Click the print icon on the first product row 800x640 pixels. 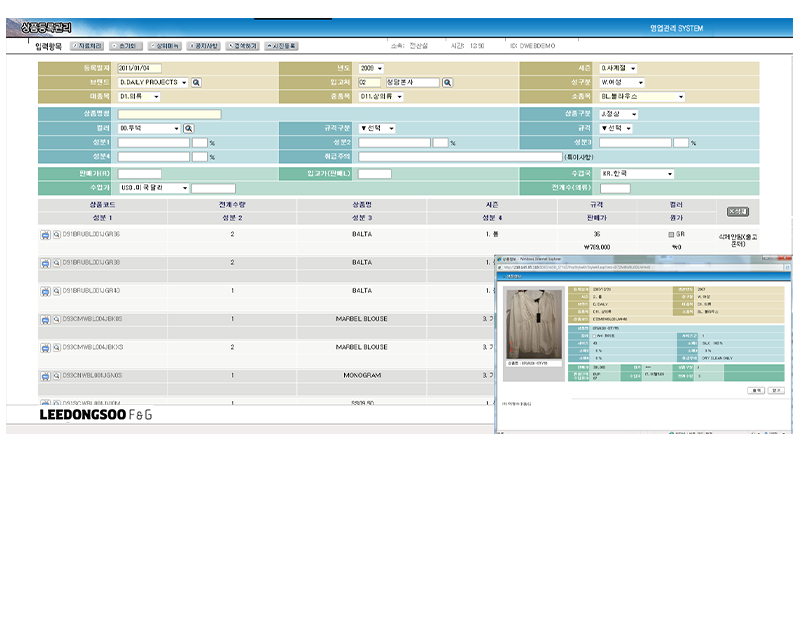(x=45, y=234)
